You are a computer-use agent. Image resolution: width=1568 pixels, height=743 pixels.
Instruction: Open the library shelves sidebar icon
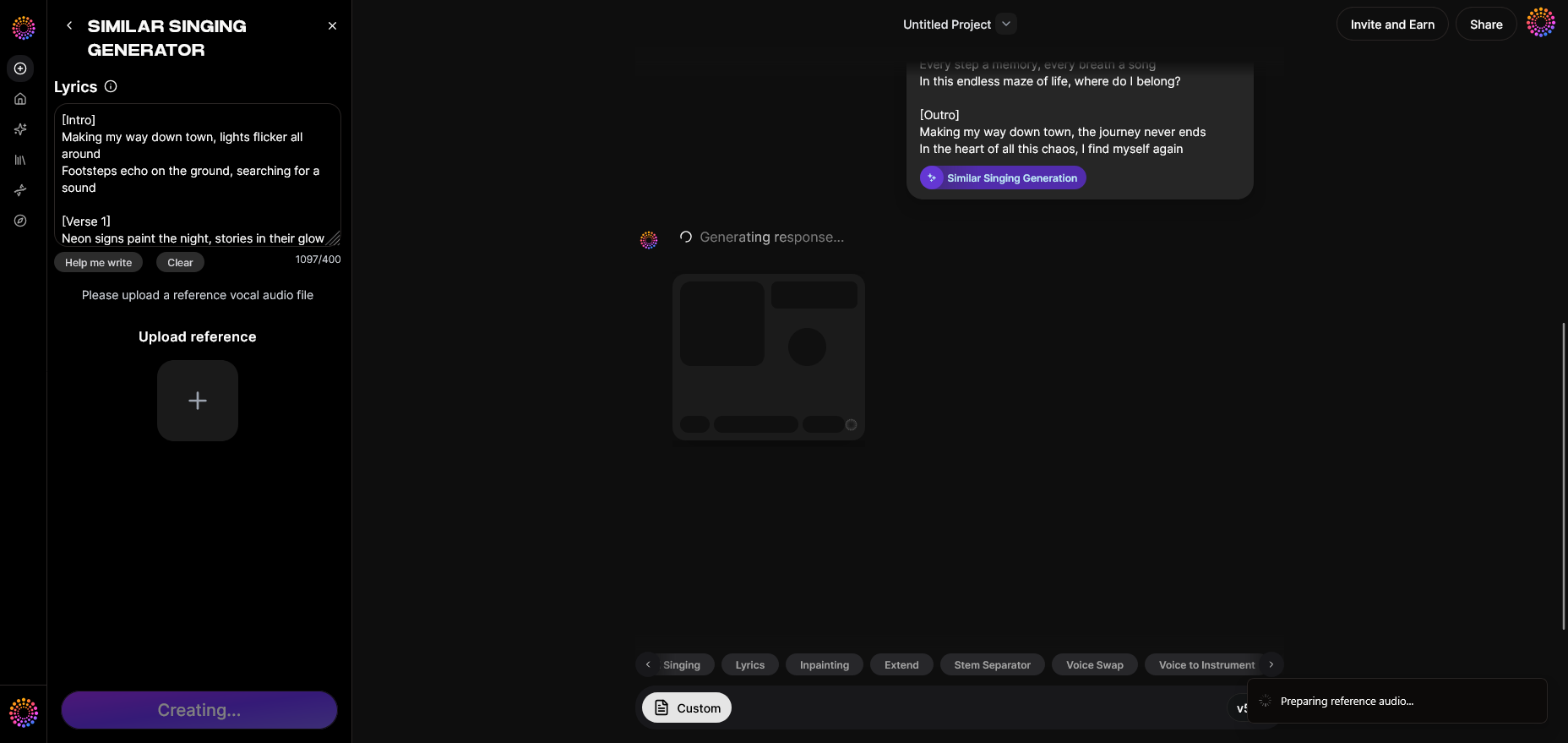click(x=20, y=160)
